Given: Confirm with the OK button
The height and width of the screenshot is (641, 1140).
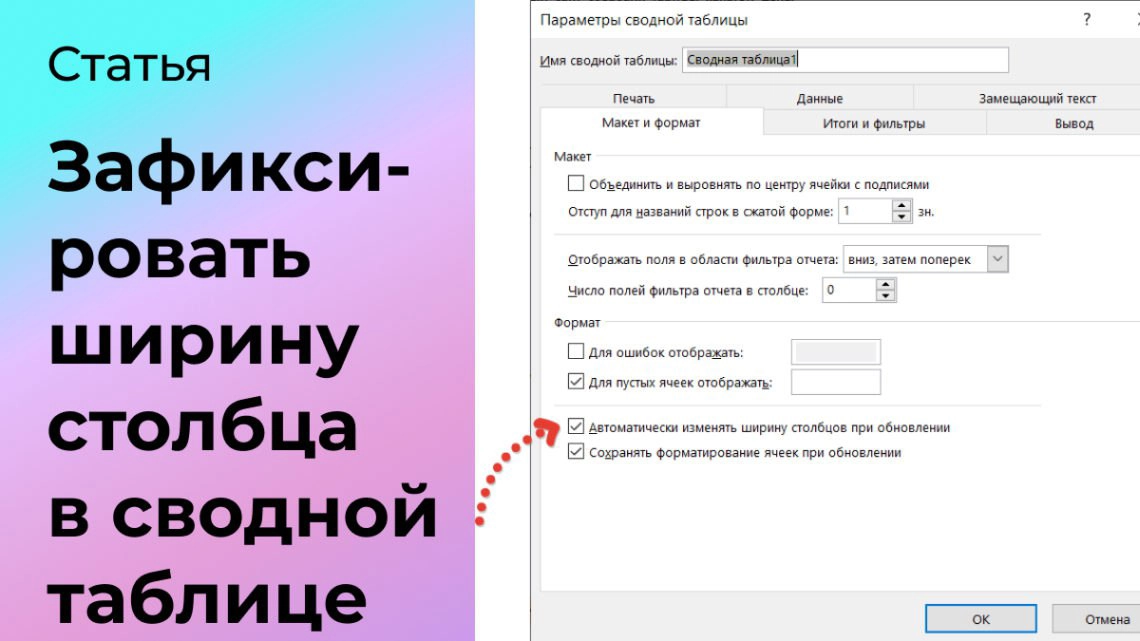Looking at the screenshot, I should pos(981,619).
